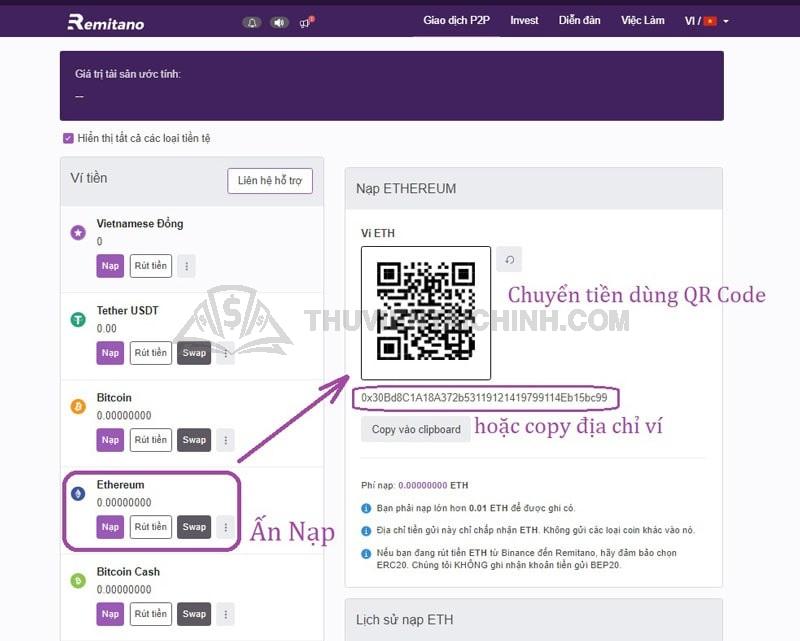The image size is (800, 641).
Task: Swap Bitcoin
Action: [194, 440]
